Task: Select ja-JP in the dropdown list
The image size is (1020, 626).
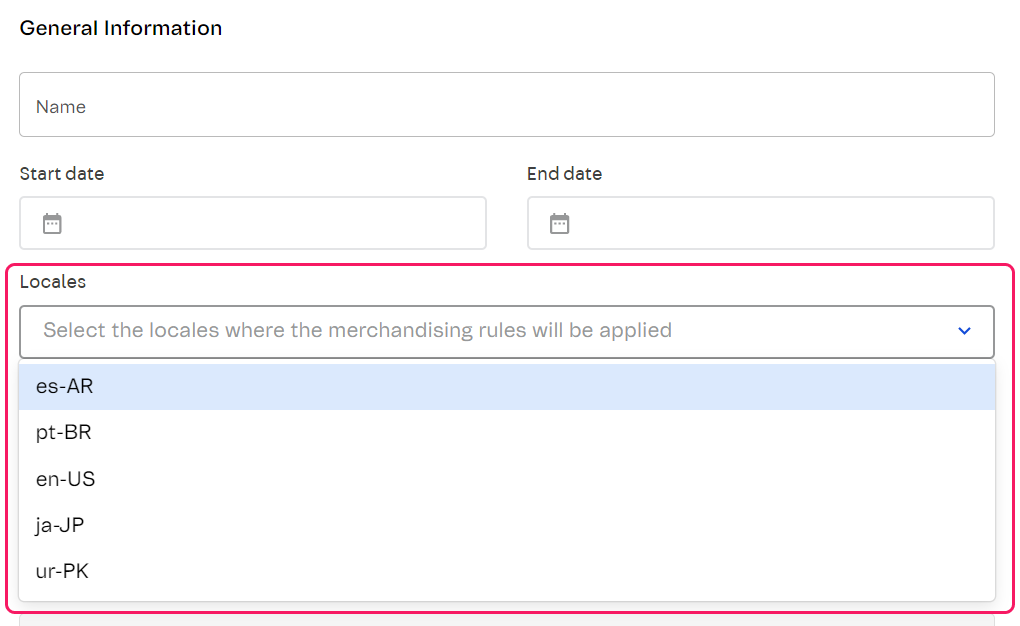Action: pos(60,525)
